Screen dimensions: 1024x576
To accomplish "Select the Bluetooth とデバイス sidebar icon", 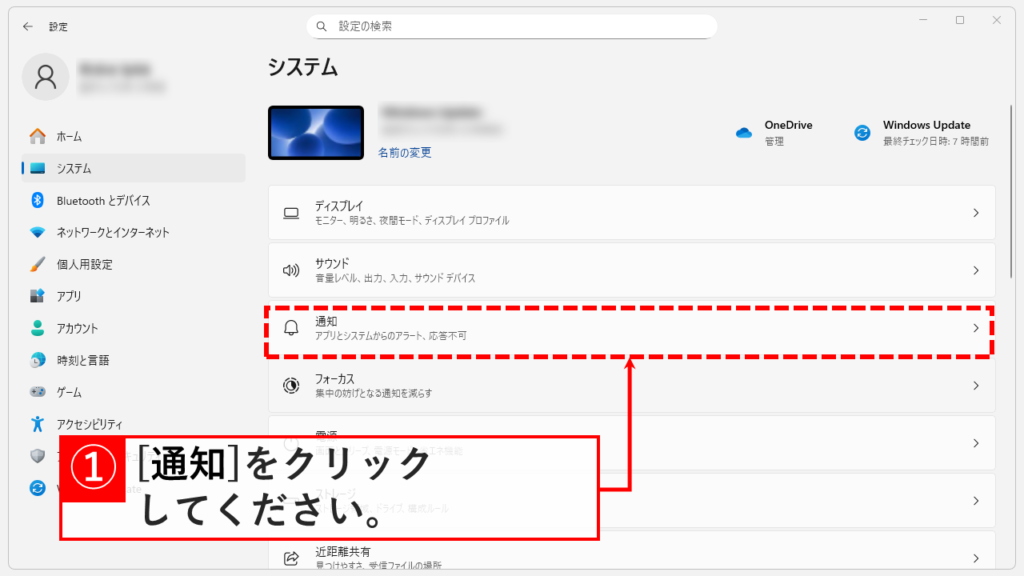I will click(x=38, y=199).
